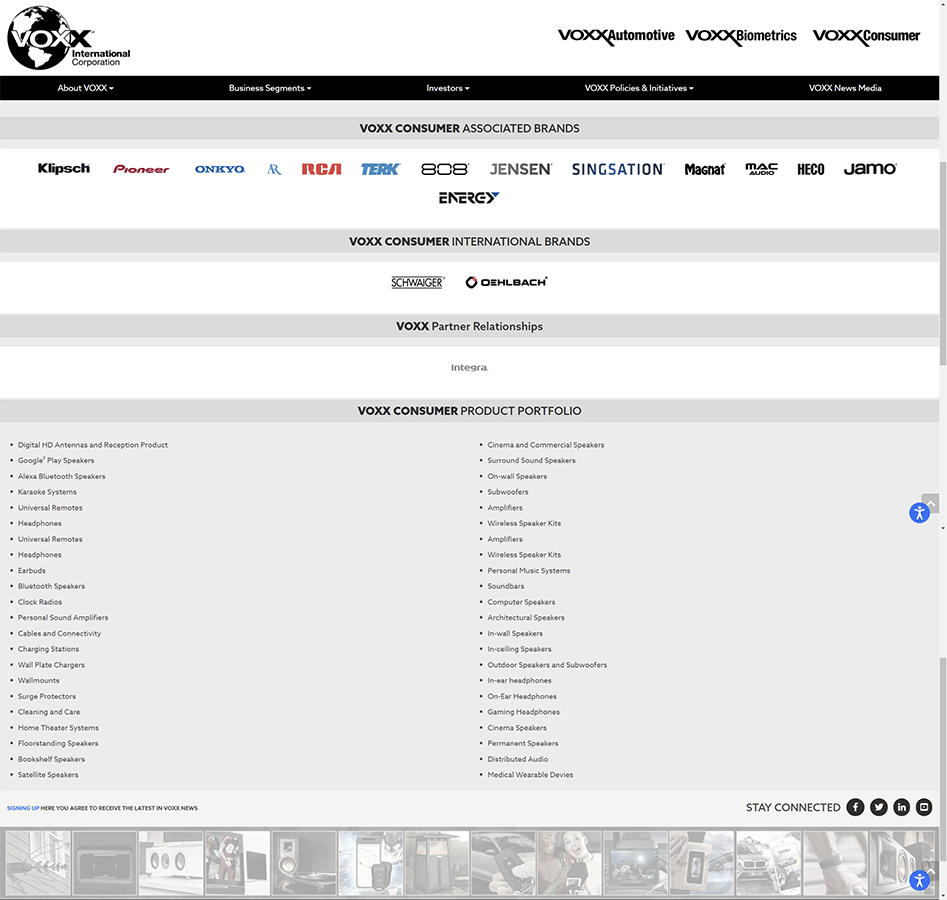Expand VOXX Policies & Initiatives menu
The height and width of the screenshot is (900, 947).
click(639, 88)
